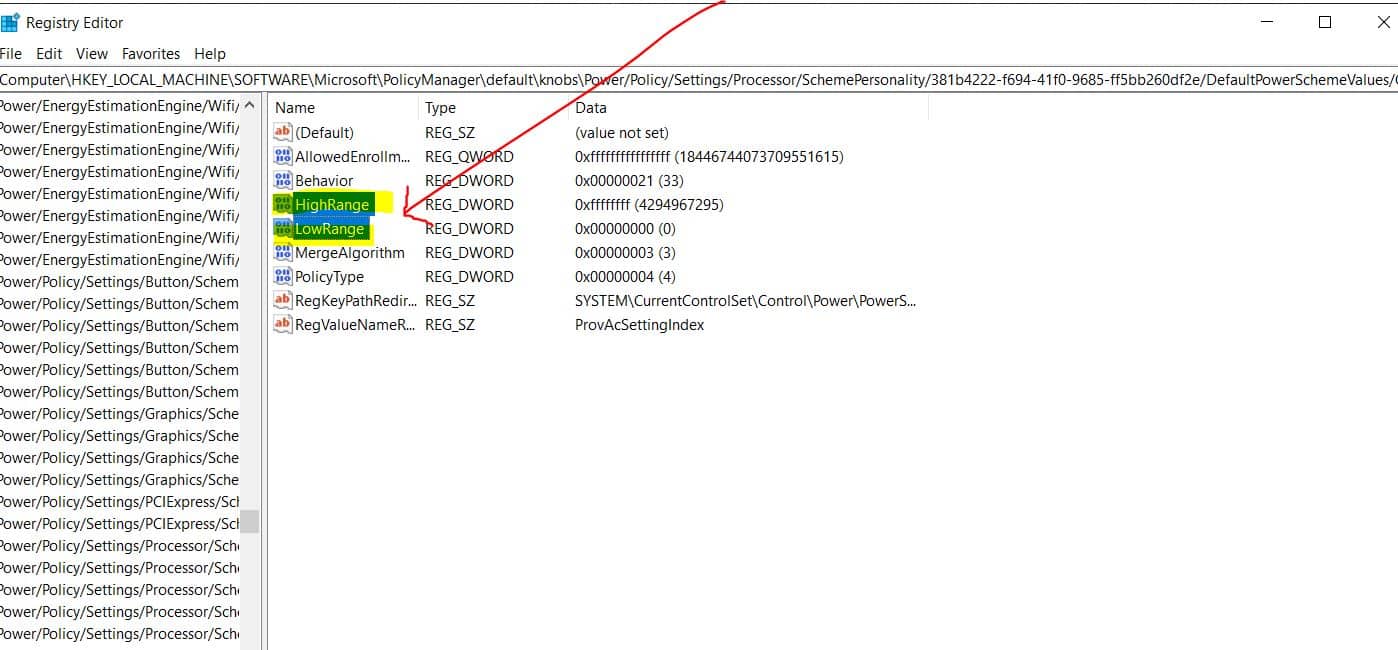This screenshot has width=1398, height=650.
Task: Open the File menu
Action: click(x=10, y=54)
